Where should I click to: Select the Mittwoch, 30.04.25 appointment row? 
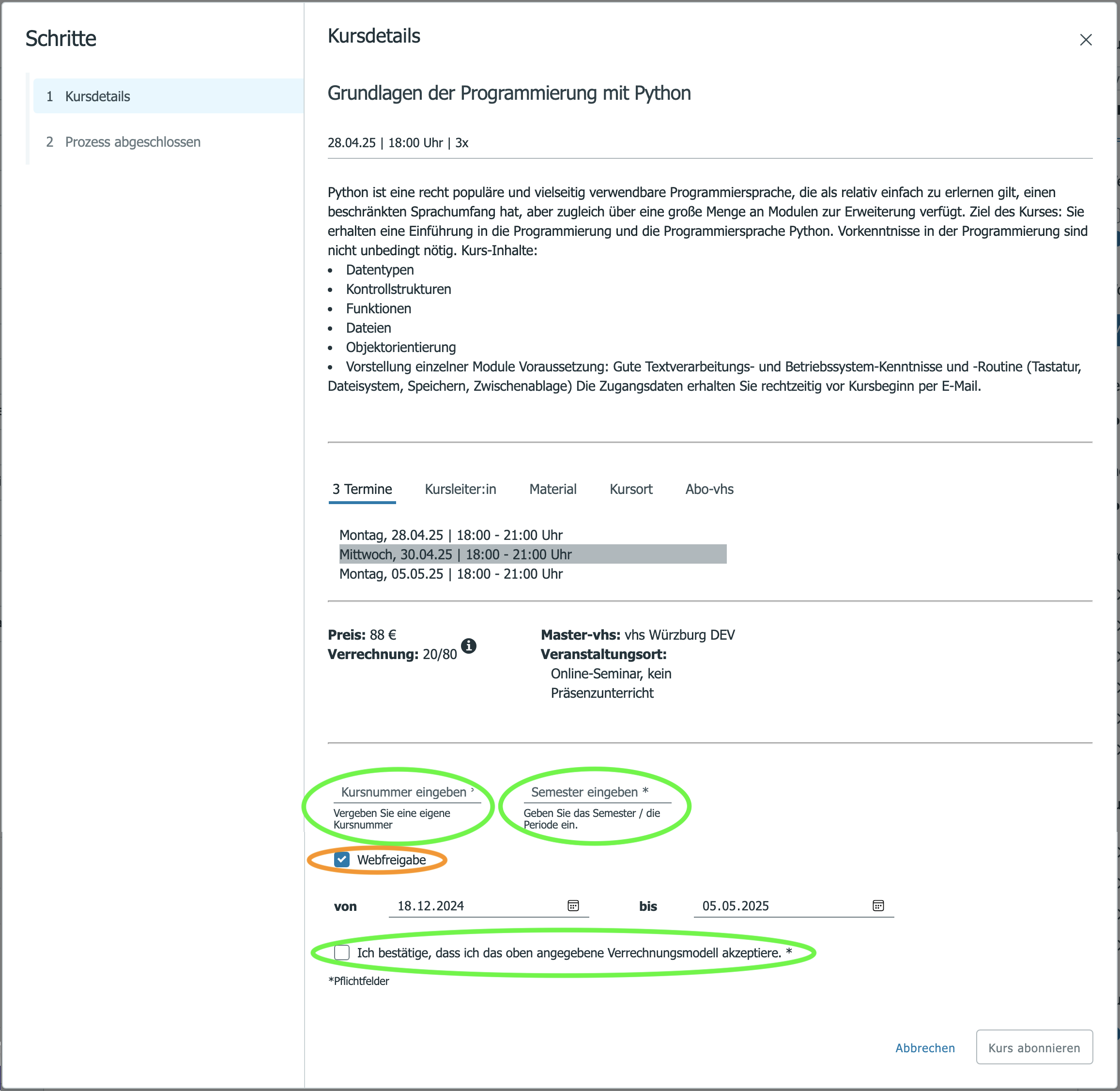pyautogui.click(x=533, y=554)
